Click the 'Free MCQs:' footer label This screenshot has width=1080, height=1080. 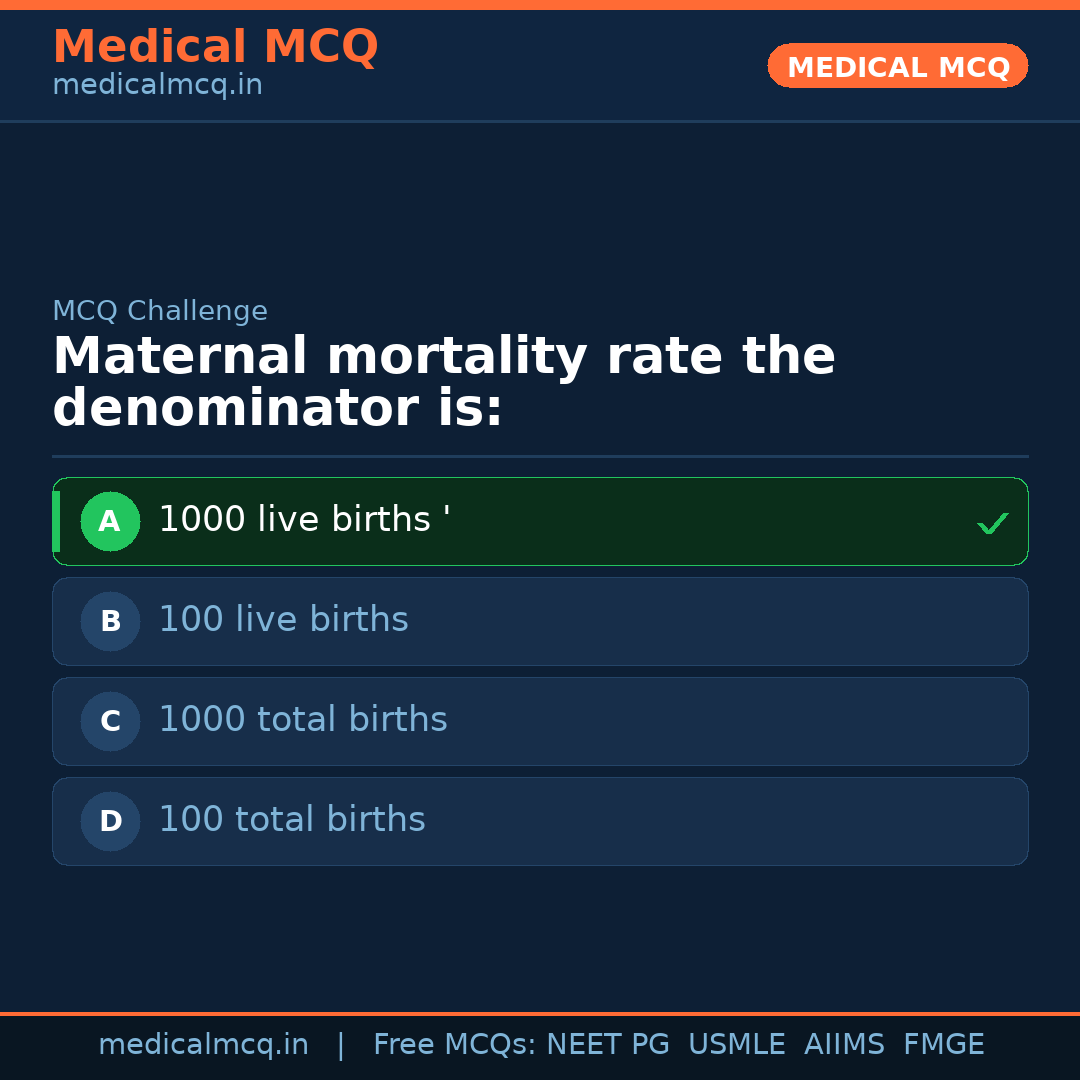[454, 1045]
